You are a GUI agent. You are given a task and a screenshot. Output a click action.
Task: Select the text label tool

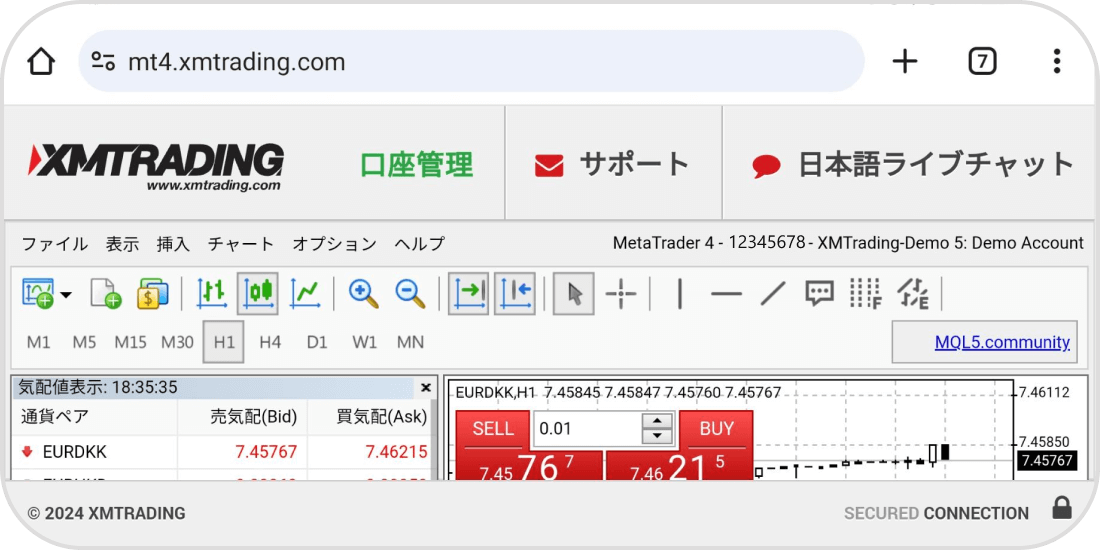(x=819, y=293)
